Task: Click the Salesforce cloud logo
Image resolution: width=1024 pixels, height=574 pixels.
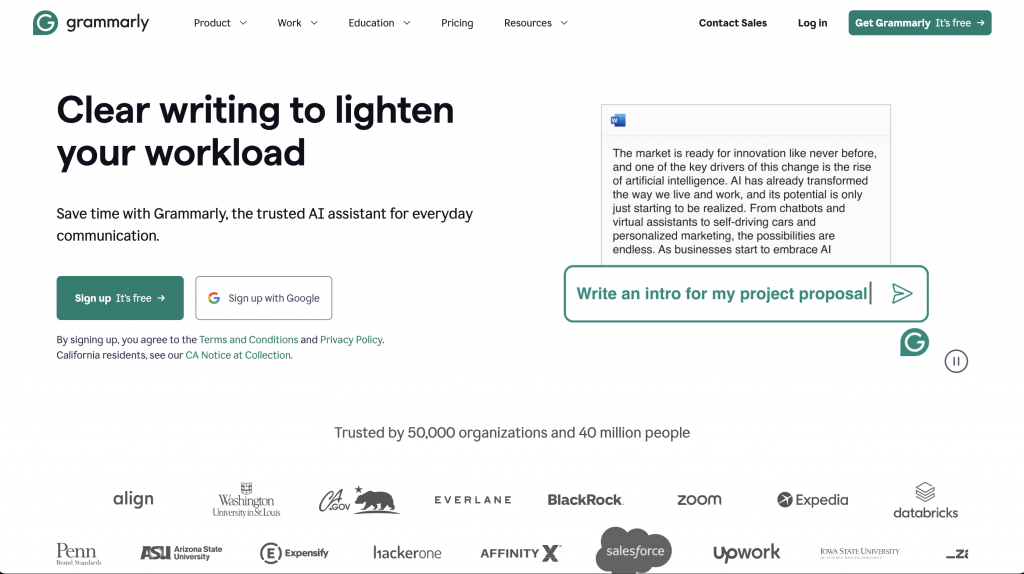Action: (x=633, y=550)
